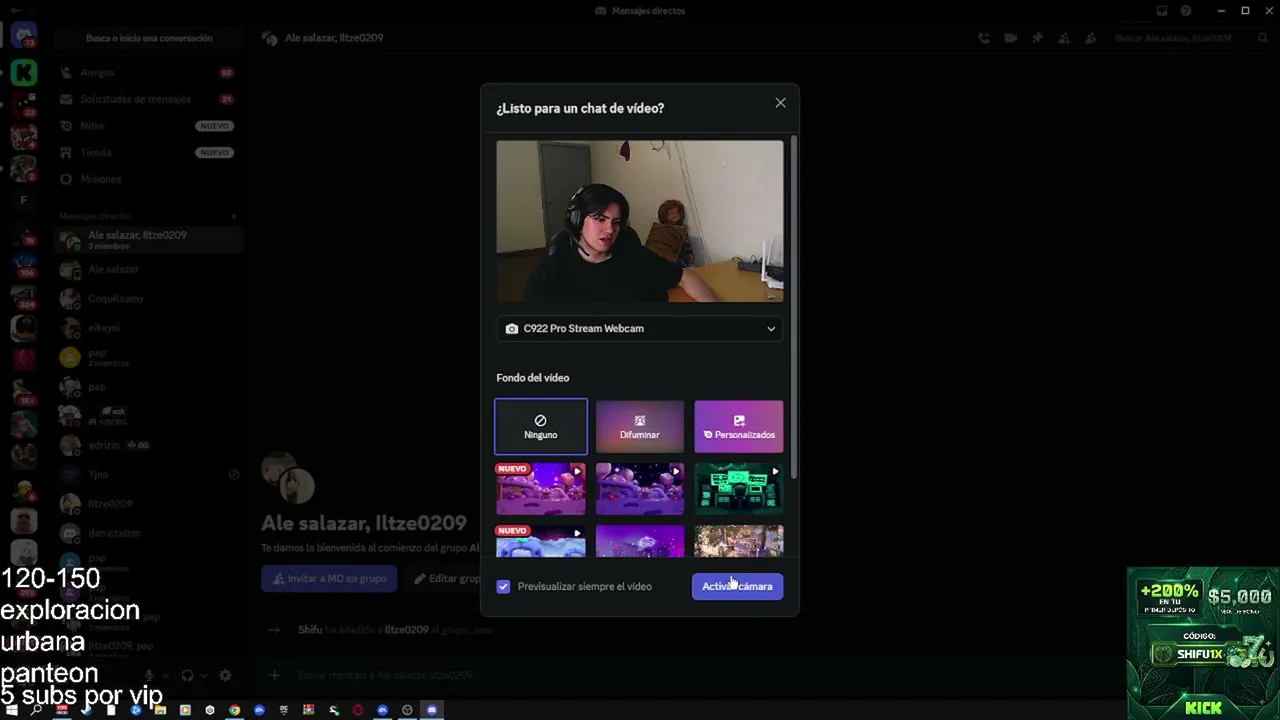Start a voice call in Discord header

pyautogui.click(x=985, y=38)
